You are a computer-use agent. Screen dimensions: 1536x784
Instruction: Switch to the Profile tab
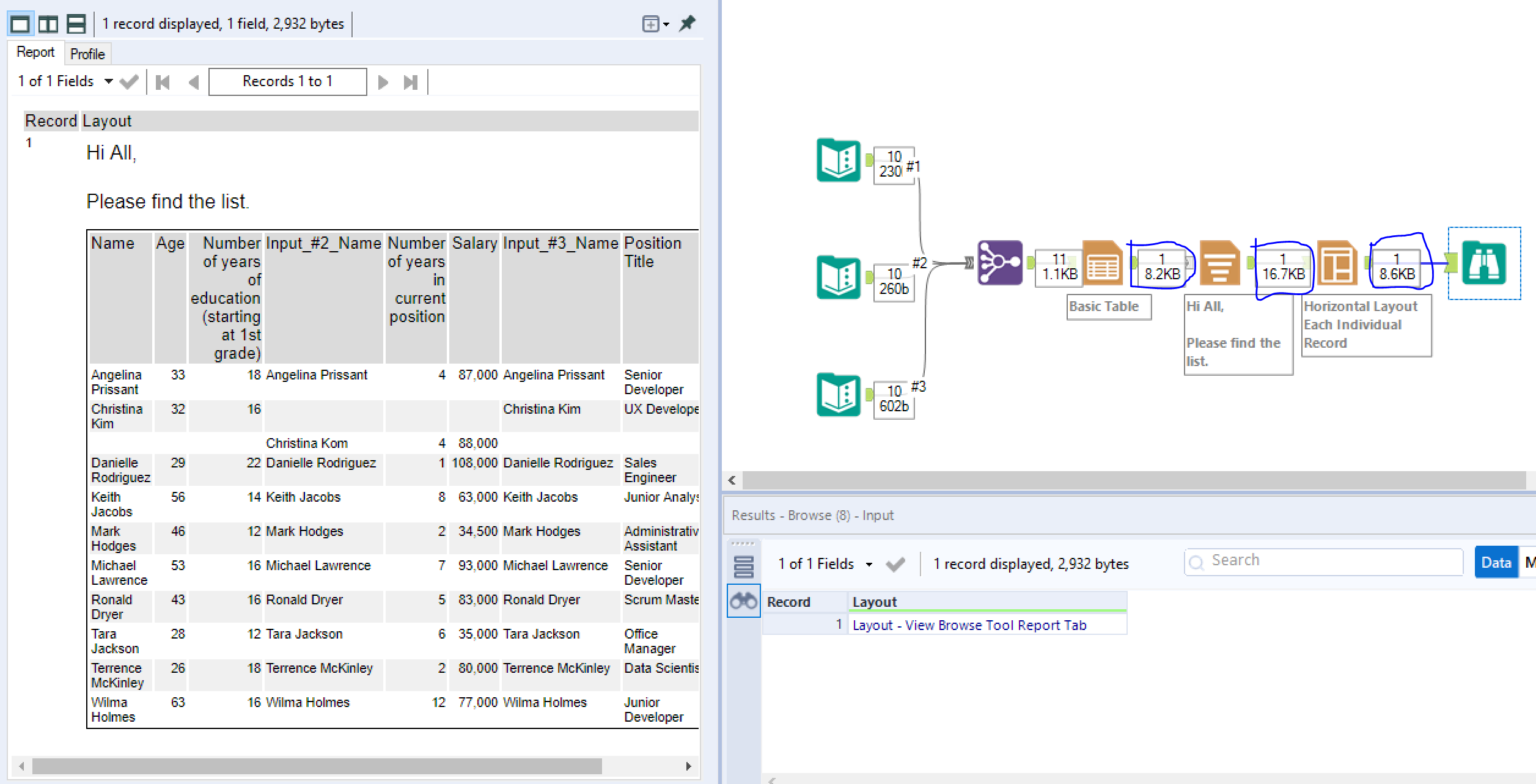click(x=87, y=54)
